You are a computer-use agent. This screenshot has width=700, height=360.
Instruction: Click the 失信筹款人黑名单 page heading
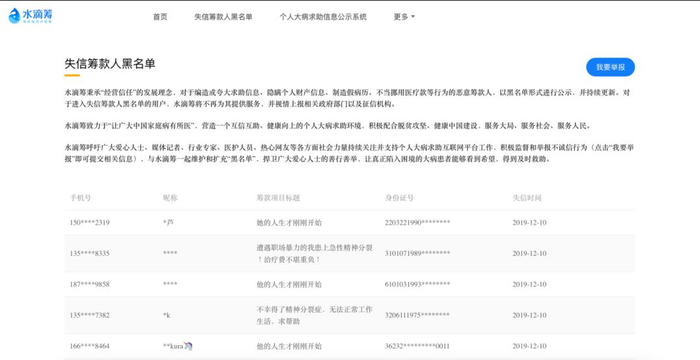(110, 63)
